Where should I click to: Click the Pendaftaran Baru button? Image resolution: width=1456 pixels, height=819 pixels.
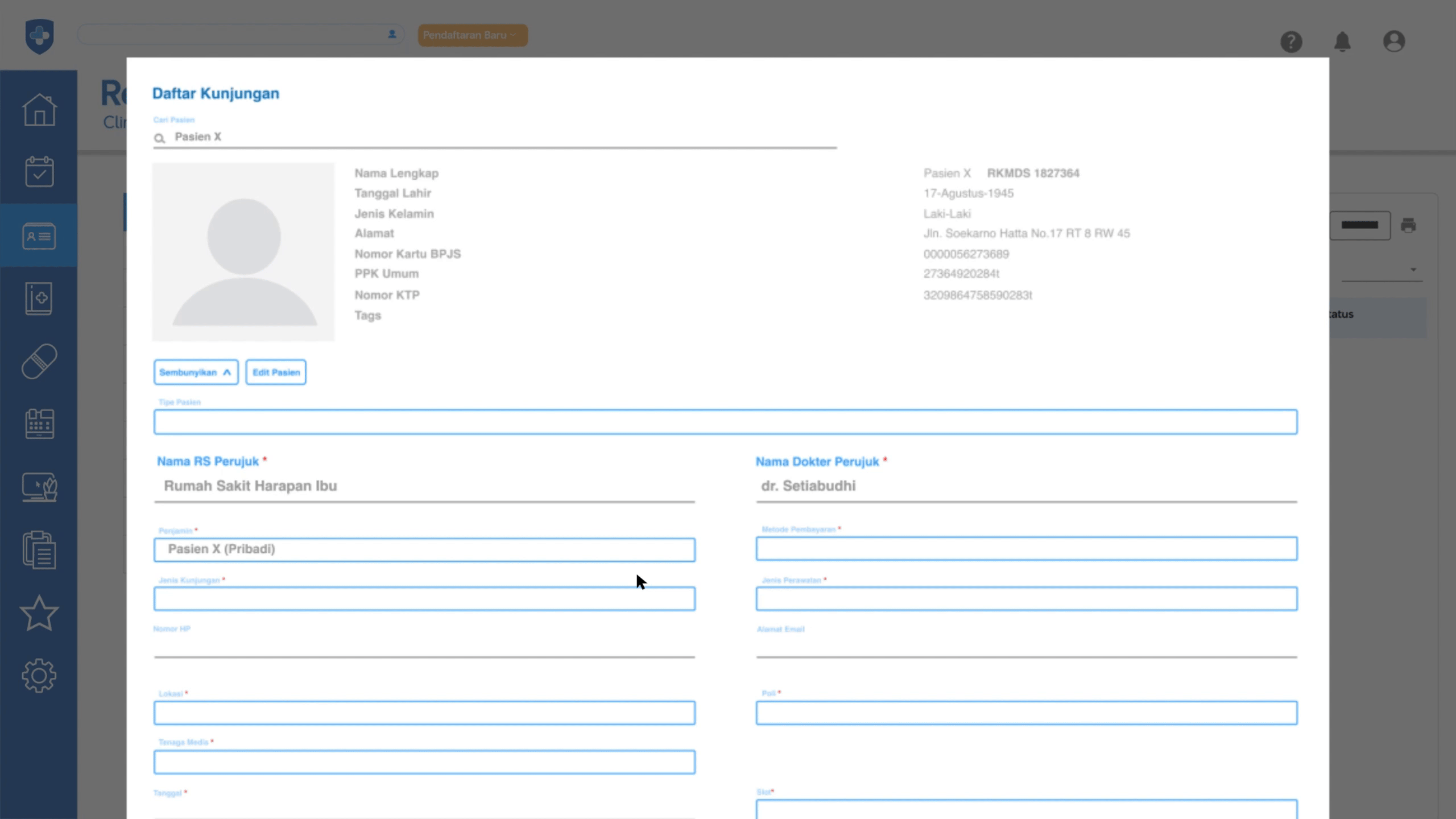[x=472, y=35]
